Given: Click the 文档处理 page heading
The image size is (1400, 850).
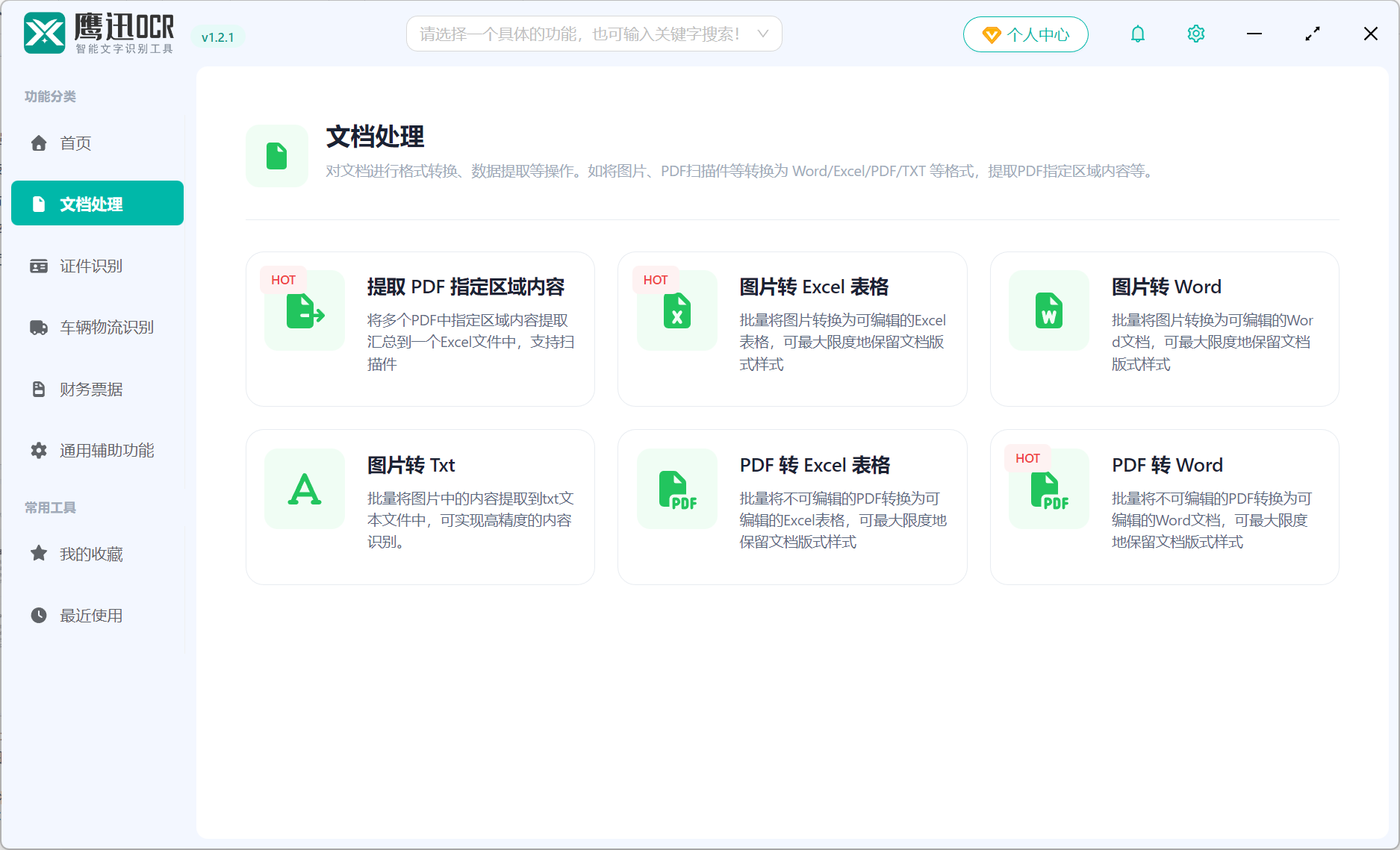Looking at the screenshot, I should coord(375,137).
